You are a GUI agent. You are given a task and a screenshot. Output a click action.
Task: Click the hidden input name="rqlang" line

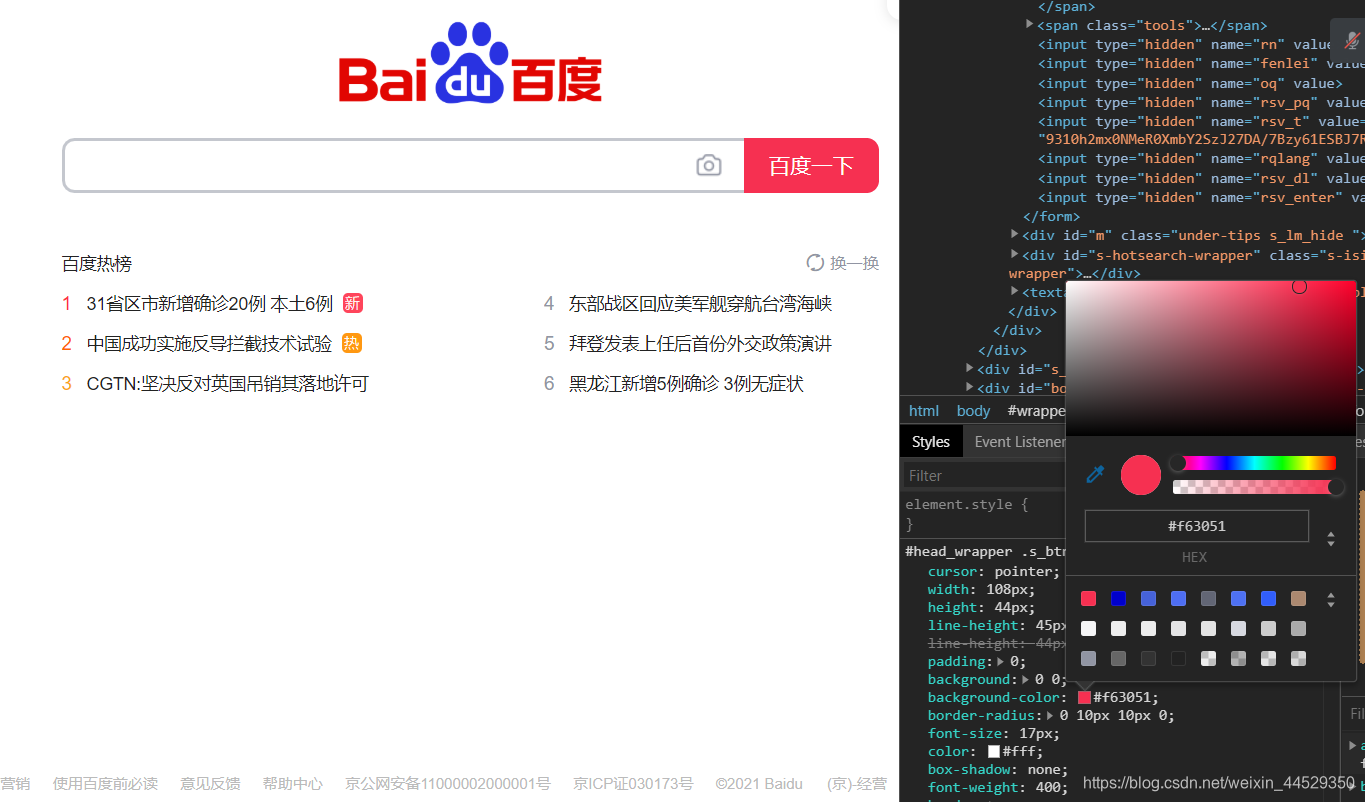click(x=1201, y=158)
